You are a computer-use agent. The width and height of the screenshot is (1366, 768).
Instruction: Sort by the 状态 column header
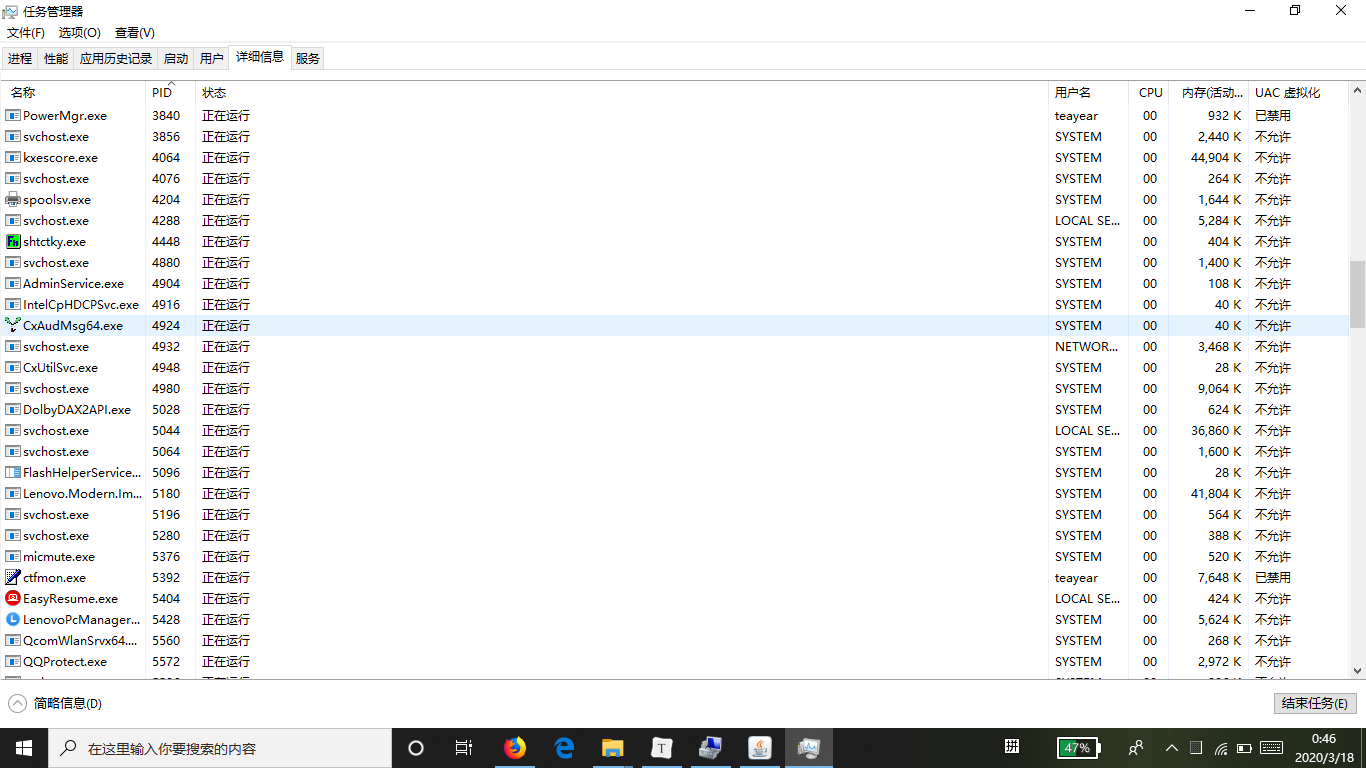(622, 92)
